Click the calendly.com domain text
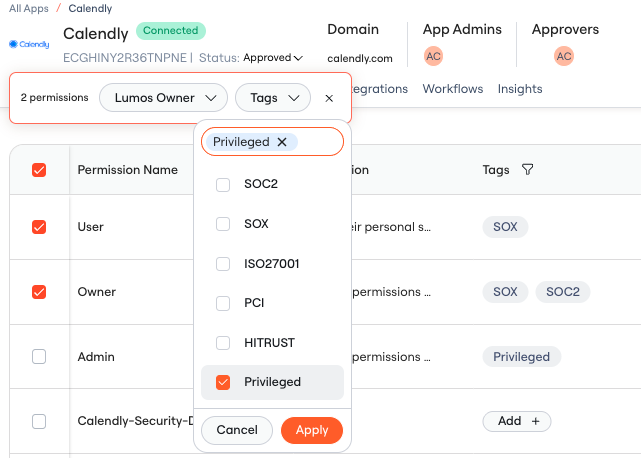The height and width of the screenshot is (458, 641). point(360,58)
